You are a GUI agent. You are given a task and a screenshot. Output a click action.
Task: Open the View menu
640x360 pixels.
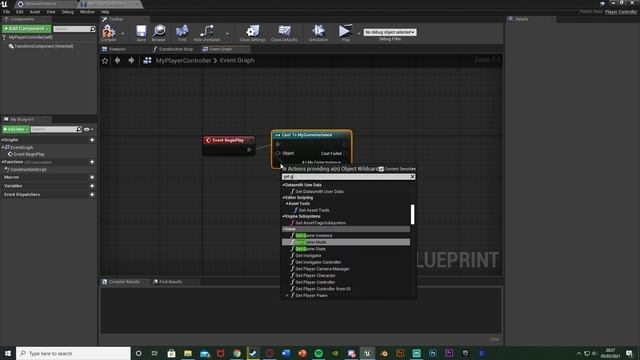(51, 12)
